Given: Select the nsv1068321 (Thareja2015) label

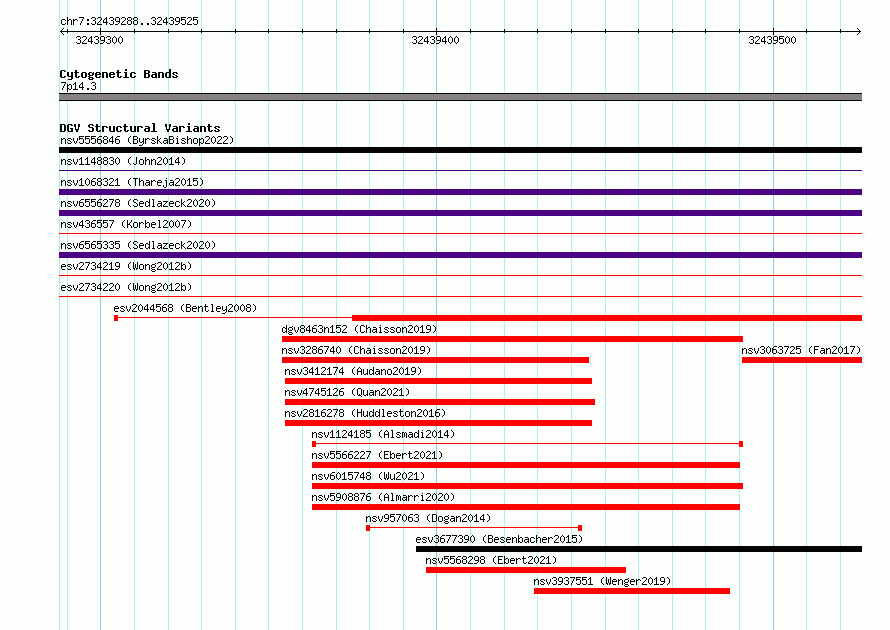Looking at the screenshot, I should click(x=132, y=182).
